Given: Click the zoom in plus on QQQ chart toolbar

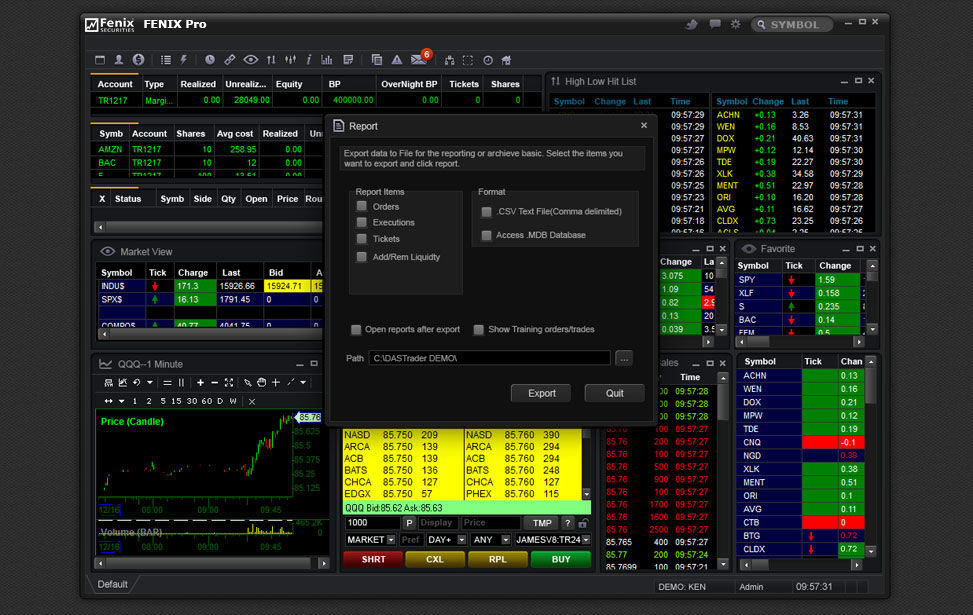Looking at the screenshot, I should pyautogui.click(x=200, y=383).
